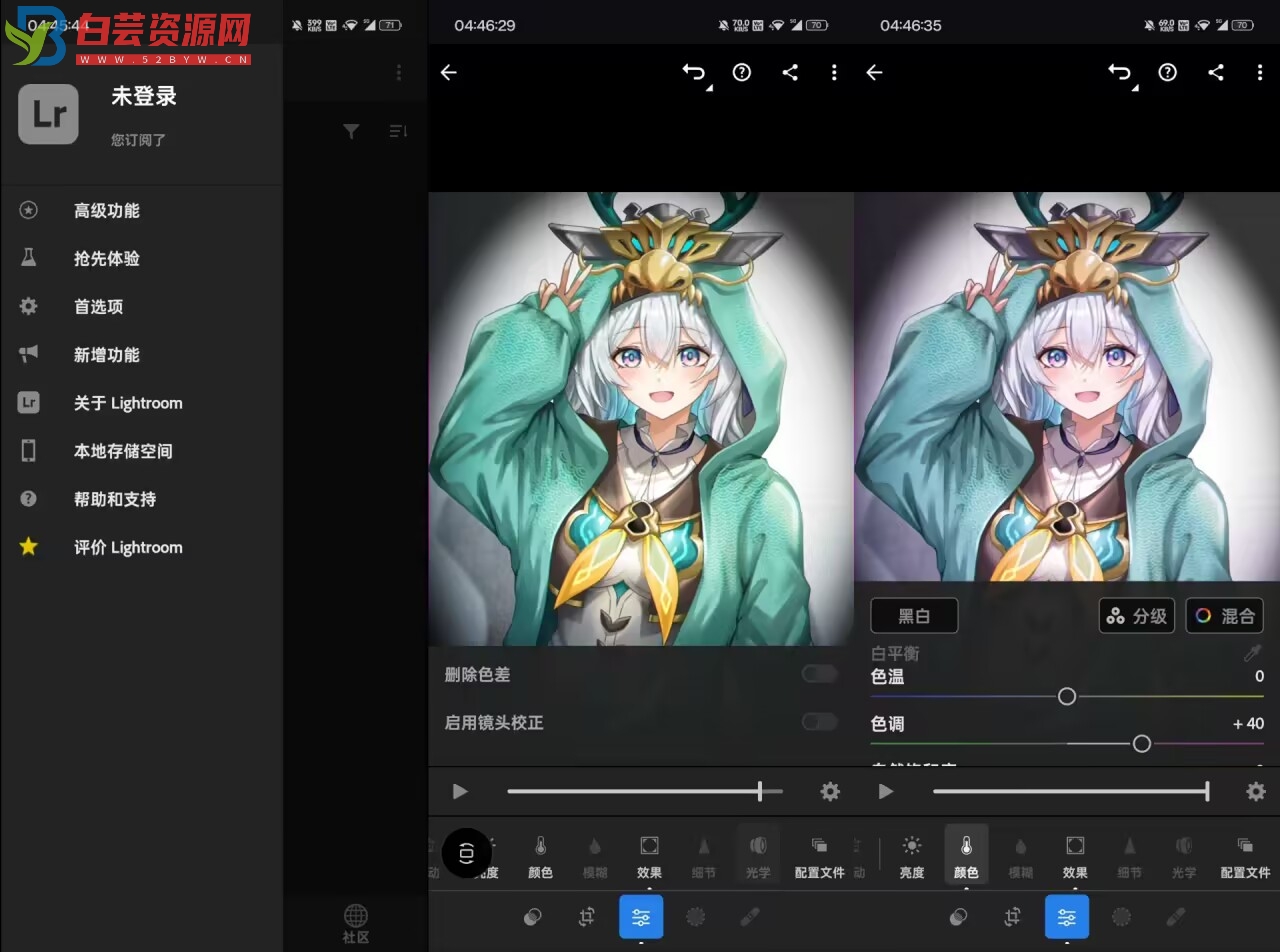Tap the three-dot menu in the left screen
The image size is (1280, 952).
pyautogui.click(x=399, y=72)
